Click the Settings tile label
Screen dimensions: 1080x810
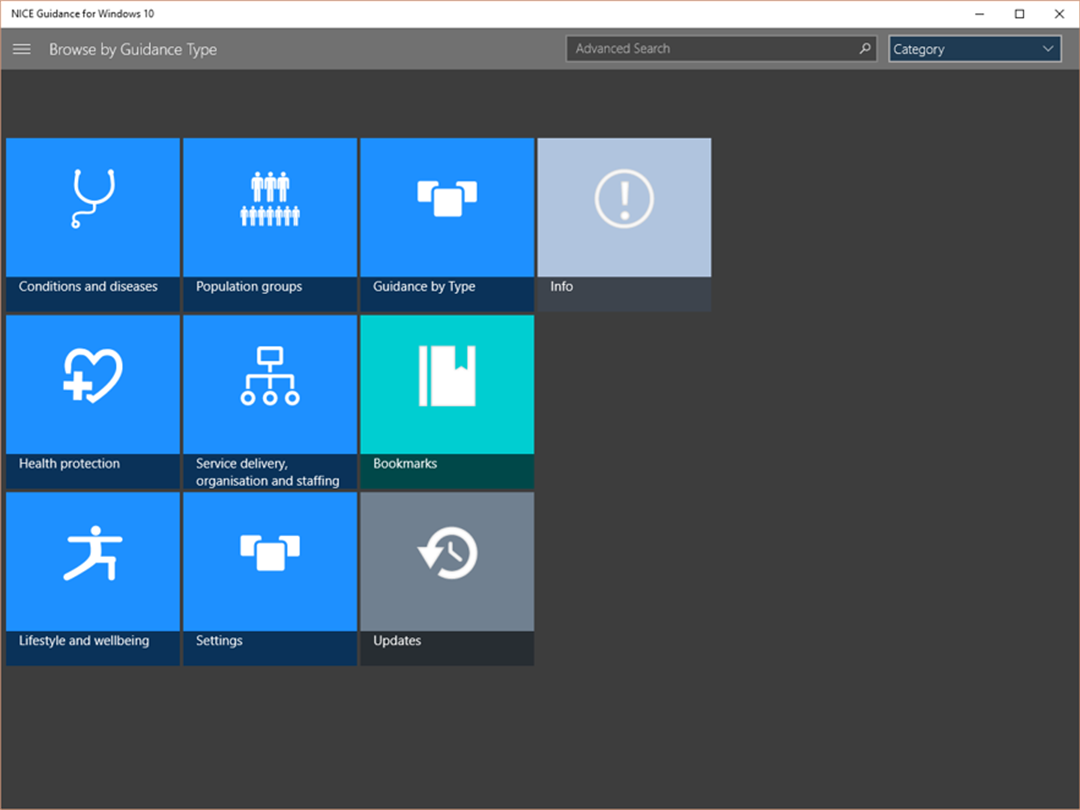pyautogui.click(x=219, y=641)
